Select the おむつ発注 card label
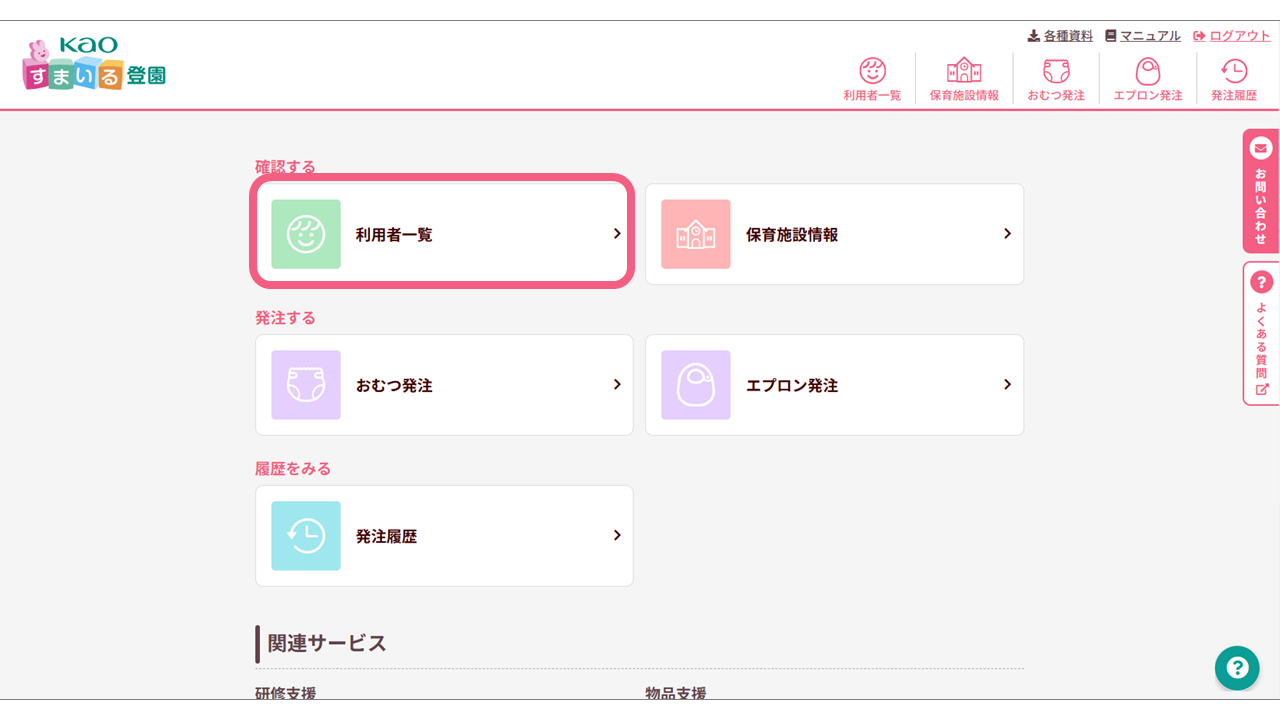Viewport: 1280px width, 720px height. (394, 386)
